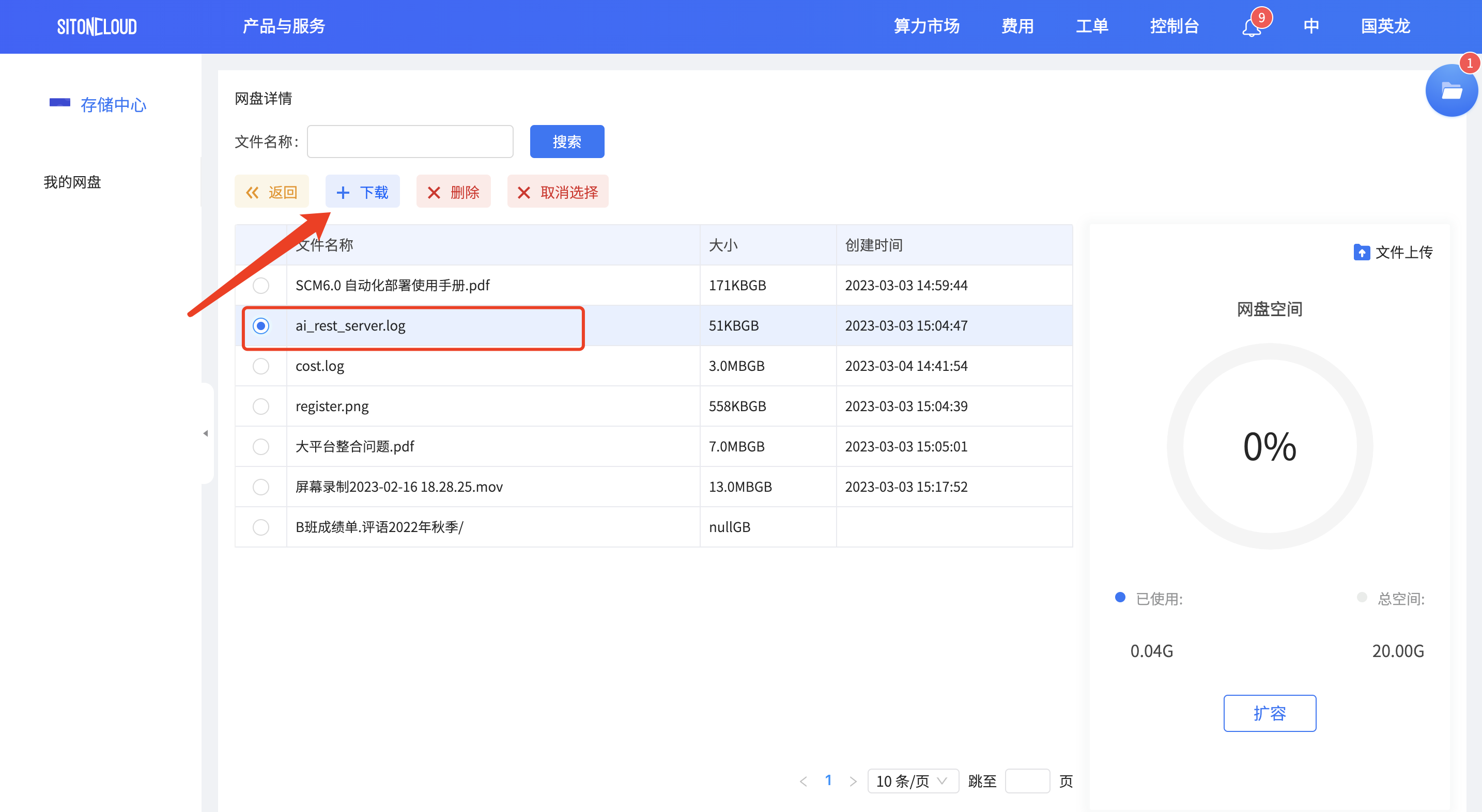The width and height of the screenshot is (1482, 812).
Task: Select the cost.log radio button
Action: point(260,366)
